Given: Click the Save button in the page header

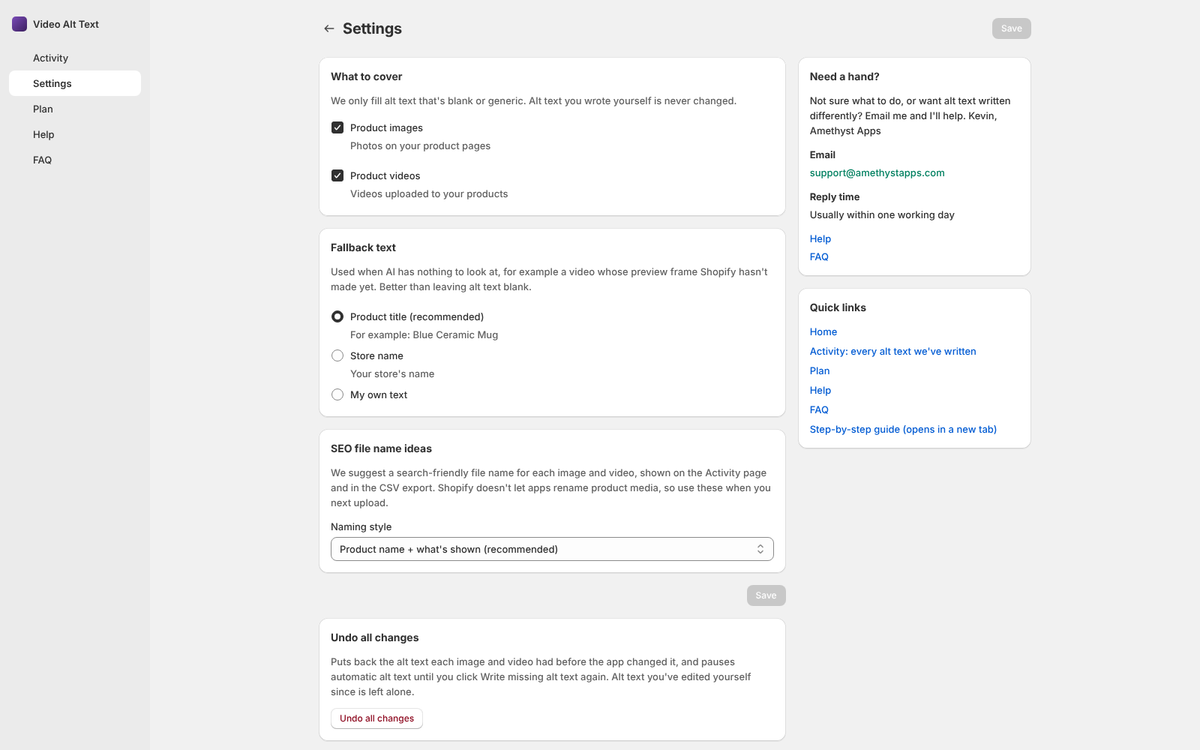Looking at the screenshot, I should pos(1011,29).
